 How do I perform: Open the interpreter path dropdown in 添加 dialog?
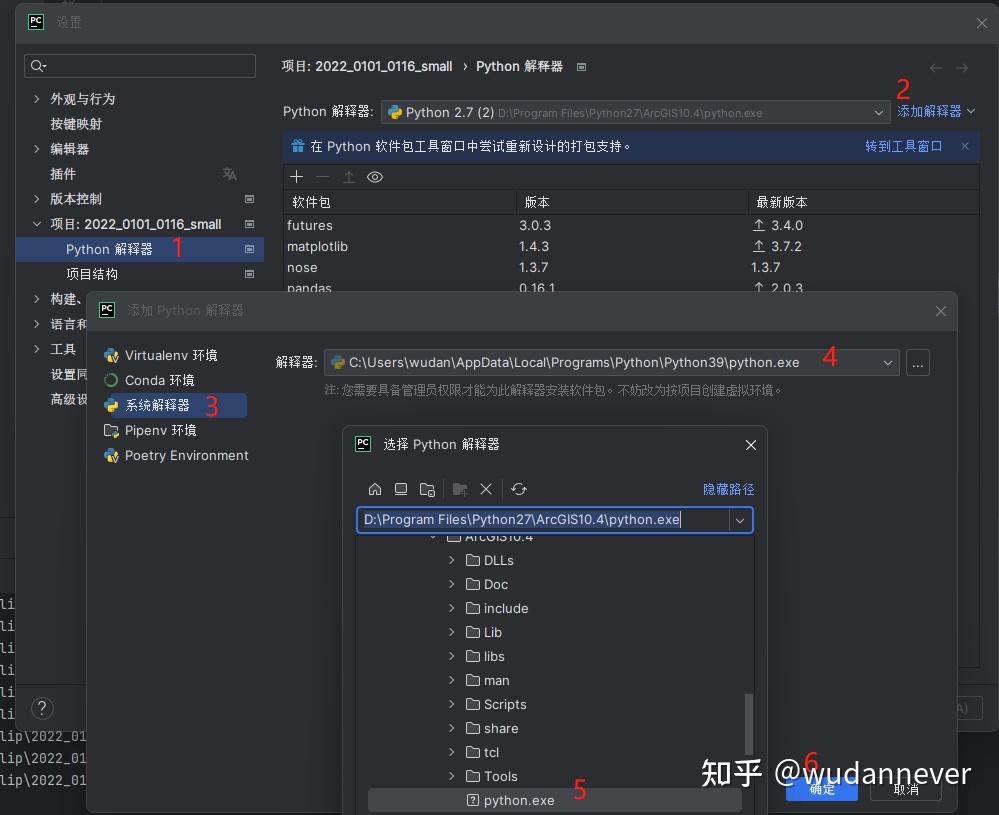888,362
